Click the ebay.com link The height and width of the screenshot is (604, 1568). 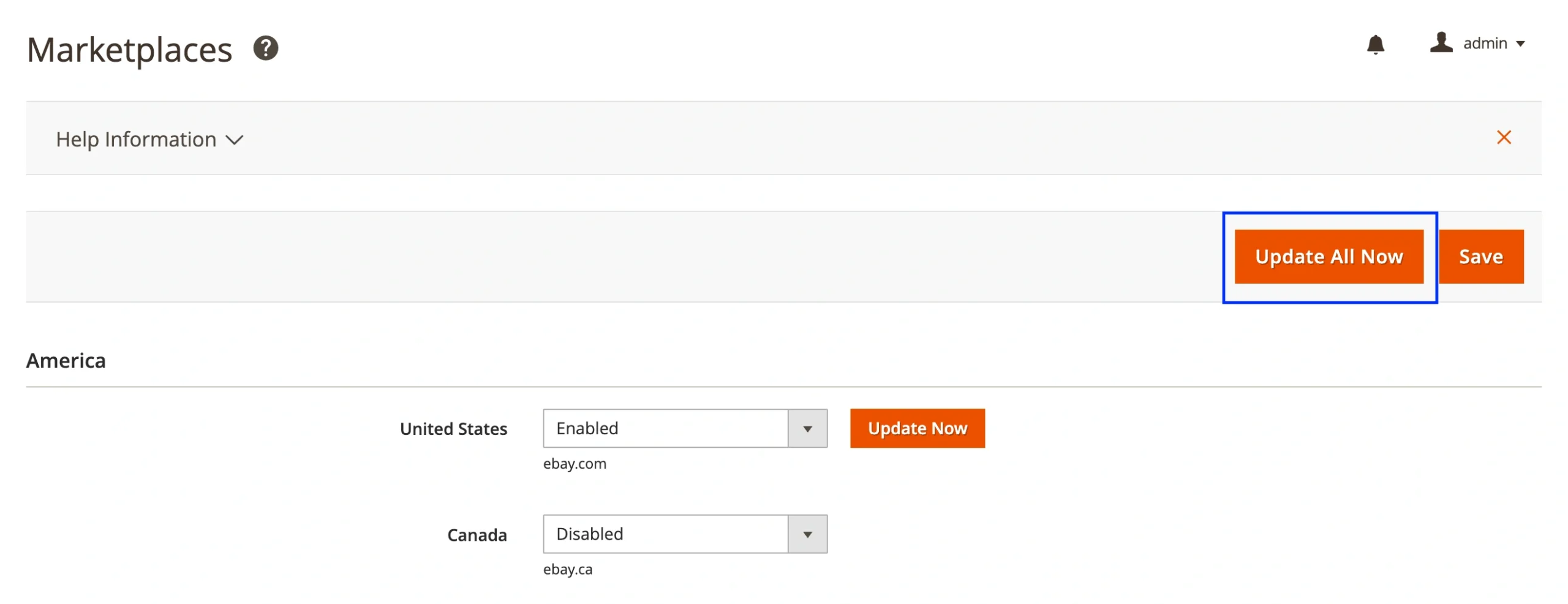pyautogui.click(x=575, y=464)
